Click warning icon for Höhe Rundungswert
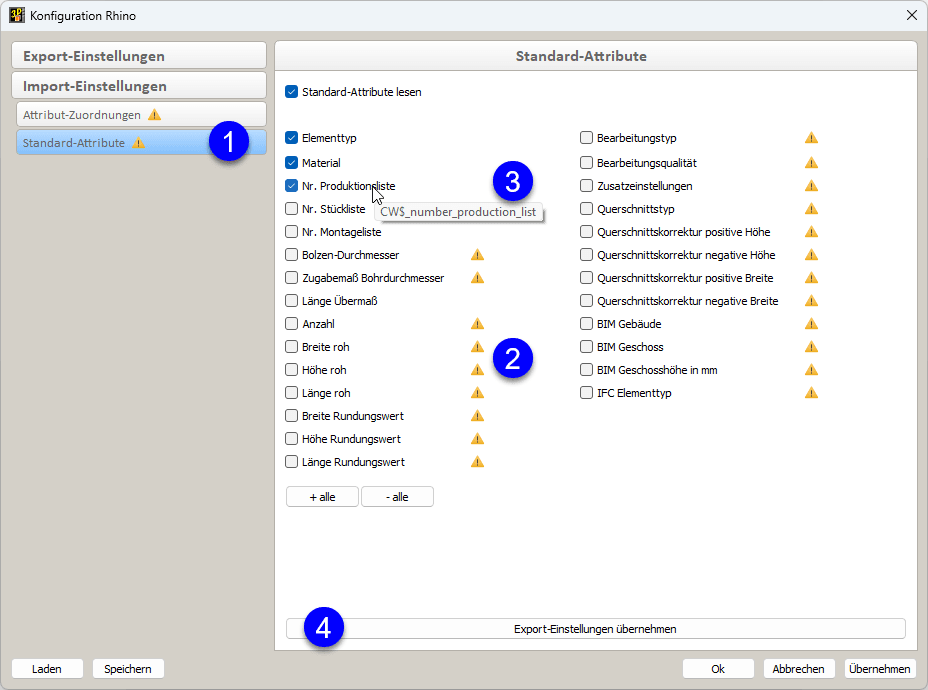 pos(478,439)
